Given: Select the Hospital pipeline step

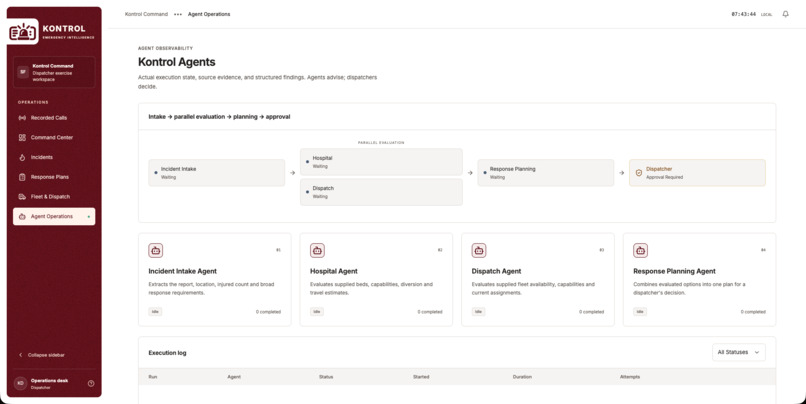Looking at the screenshot, I should (381, 162).
